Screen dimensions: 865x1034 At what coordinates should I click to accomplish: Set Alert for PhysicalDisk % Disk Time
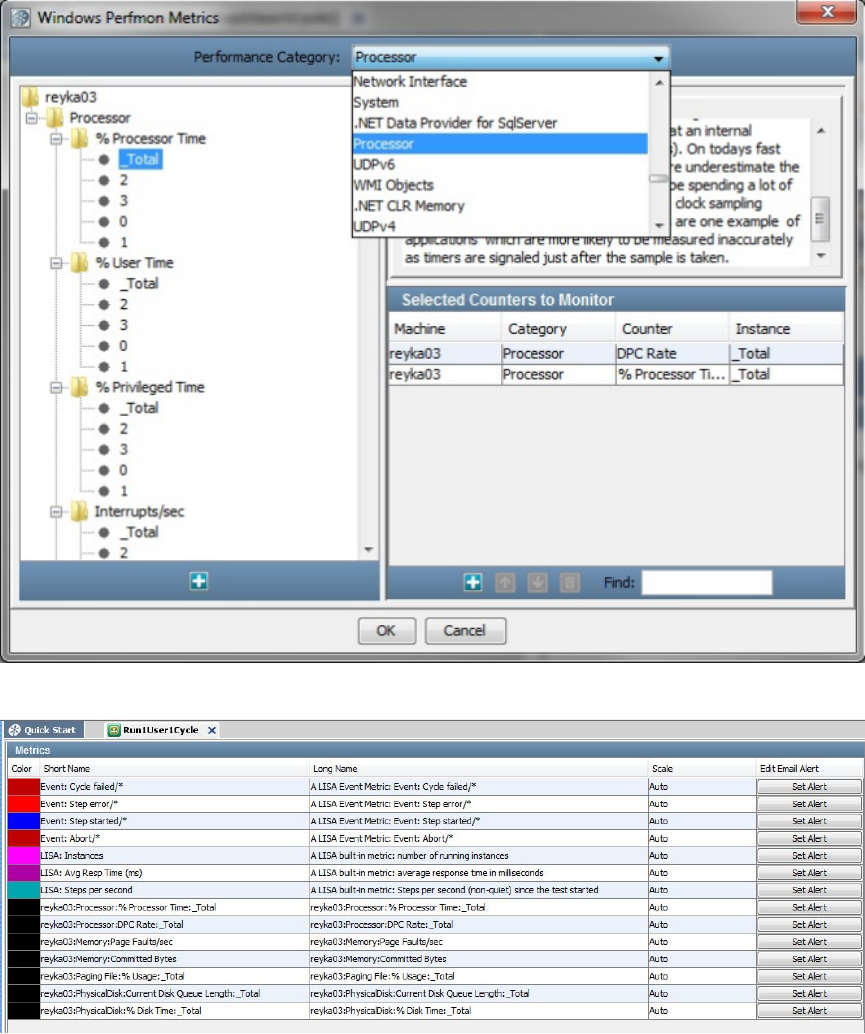coord(809,1010)
